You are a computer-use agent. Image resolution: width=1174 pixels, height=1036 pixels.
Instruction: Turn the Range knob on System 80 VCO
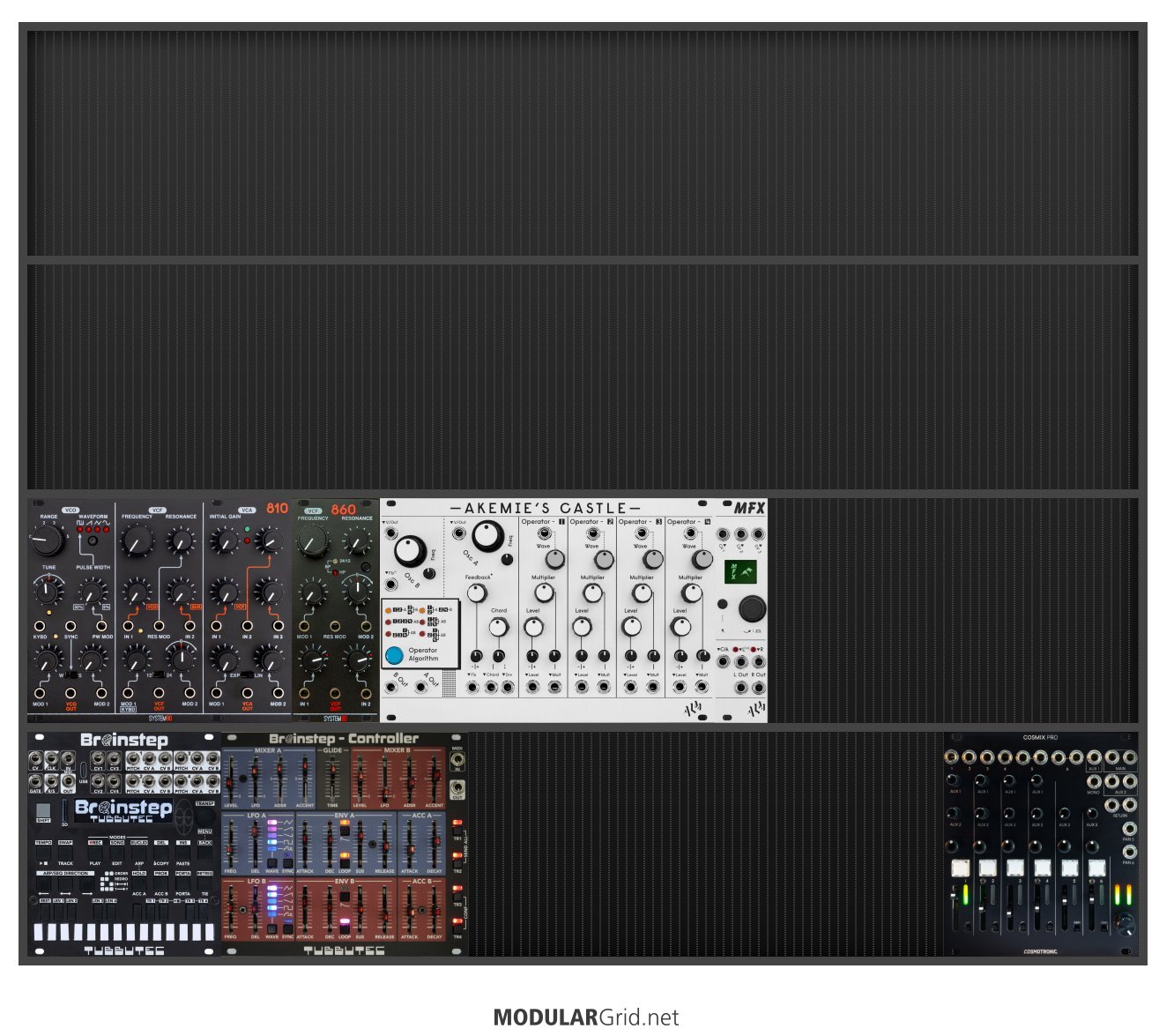48,539
